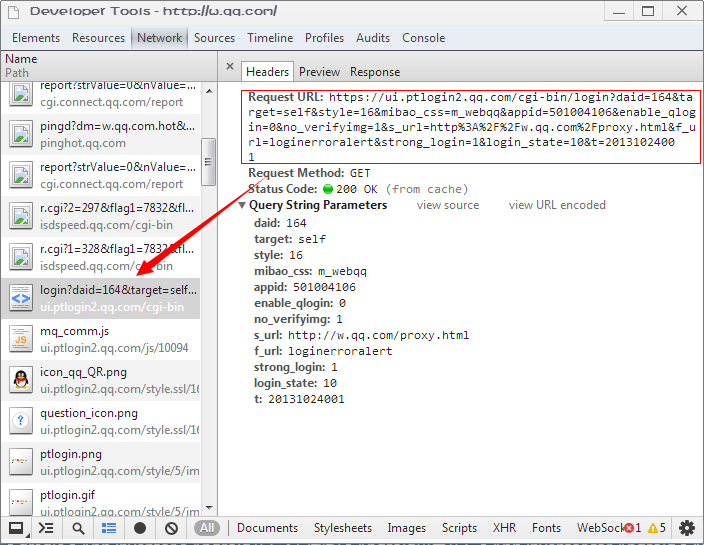
Task: Click the appid value 501004106
Action: pos(324,287)
